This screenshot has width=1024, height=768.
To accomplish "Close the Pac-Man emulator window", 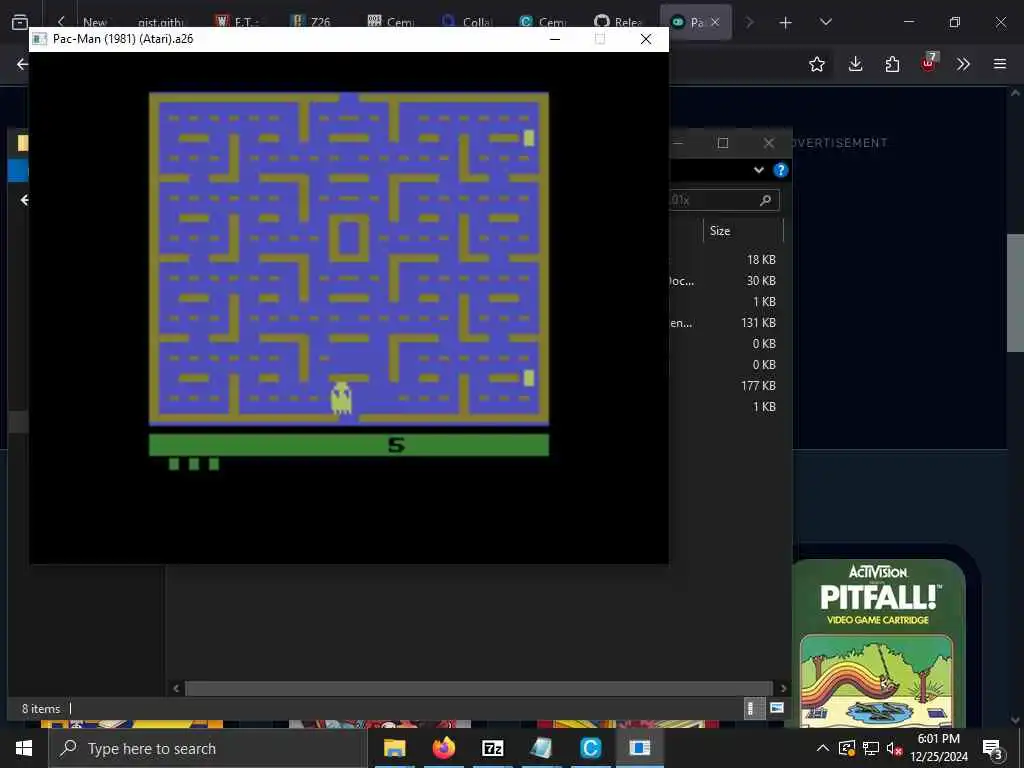I will pos(646,39).
